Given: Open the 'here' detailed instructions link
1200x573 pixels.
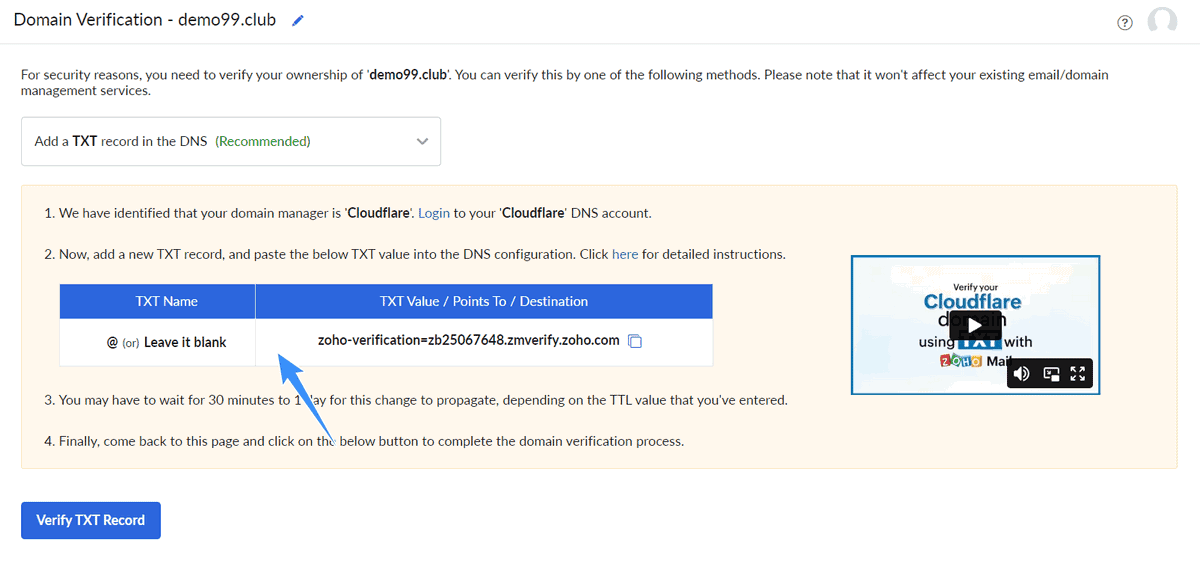Looking at the screenshot, I should 625,254.
